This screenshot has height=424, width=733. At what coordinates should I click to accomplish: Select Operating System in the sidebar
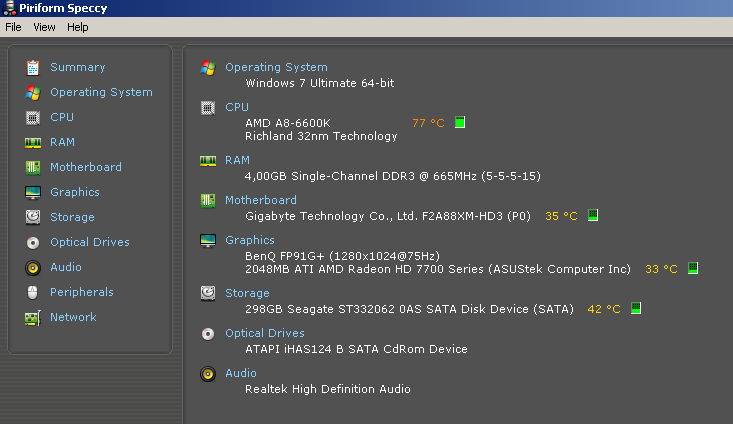101,93
